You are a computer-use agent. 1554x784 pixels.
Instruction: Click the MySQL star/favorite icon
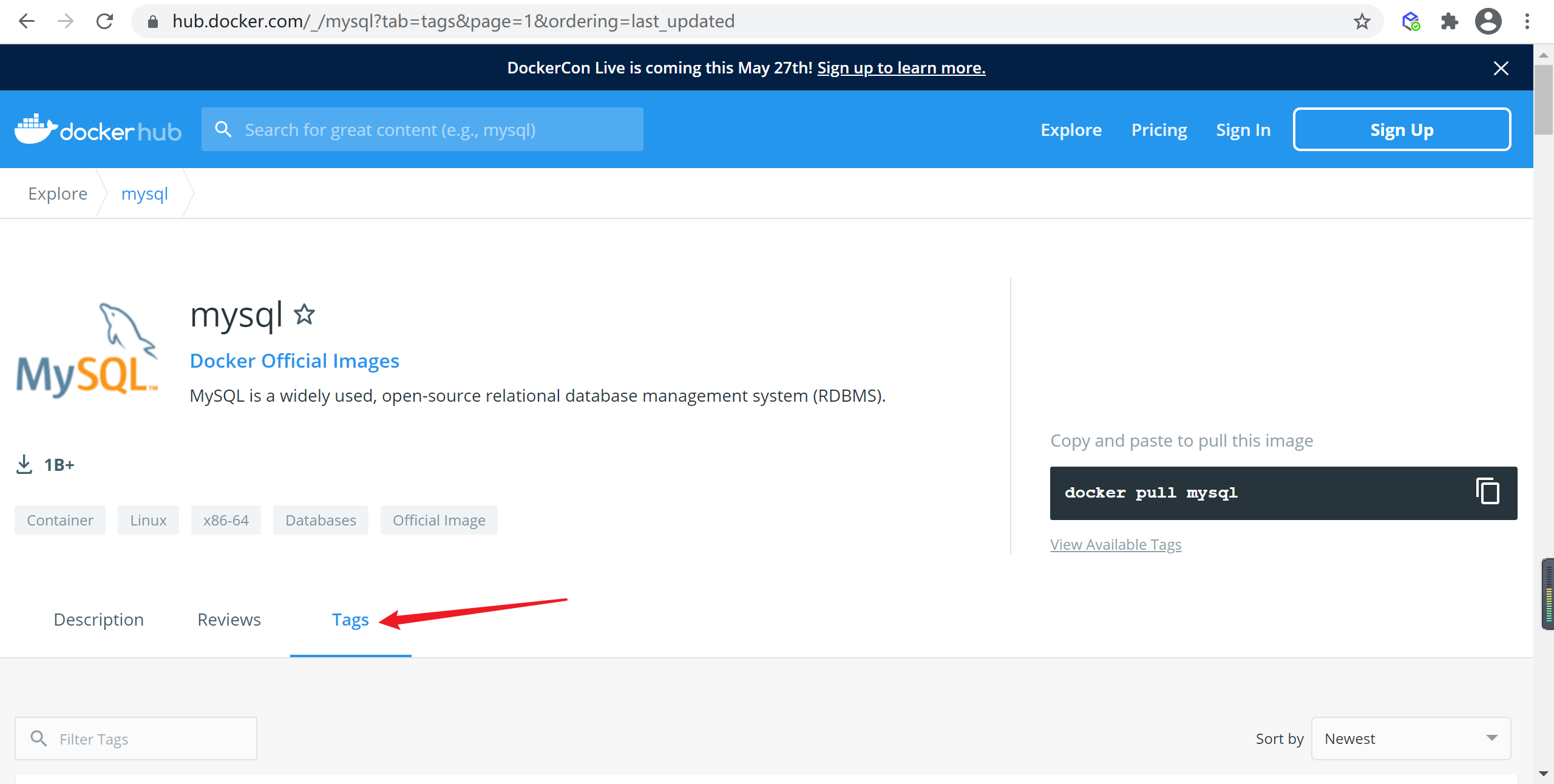(307, 314)
